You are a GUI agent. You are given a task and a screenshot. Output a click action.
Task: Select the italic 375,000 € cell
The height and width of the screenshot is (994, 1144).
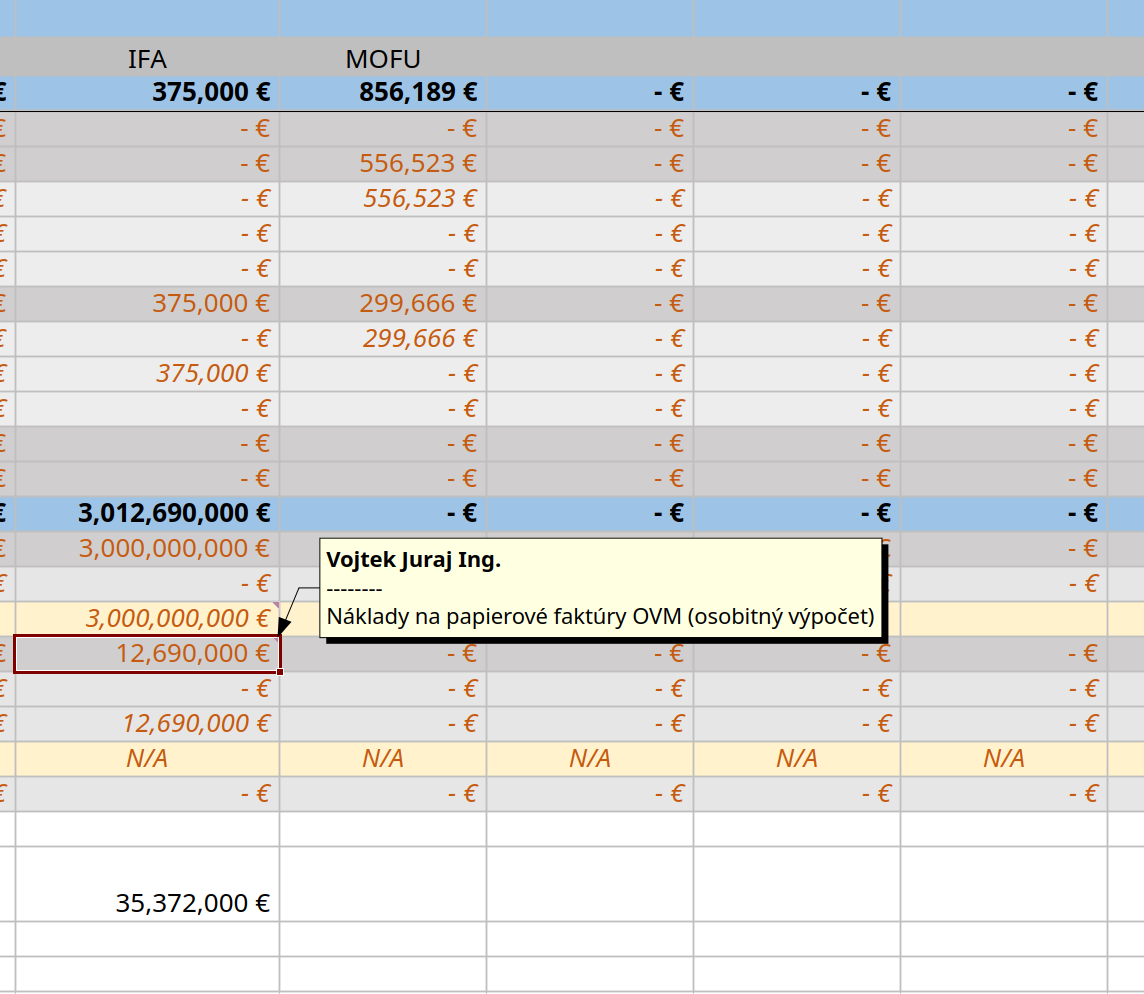(x=147, y=373)
